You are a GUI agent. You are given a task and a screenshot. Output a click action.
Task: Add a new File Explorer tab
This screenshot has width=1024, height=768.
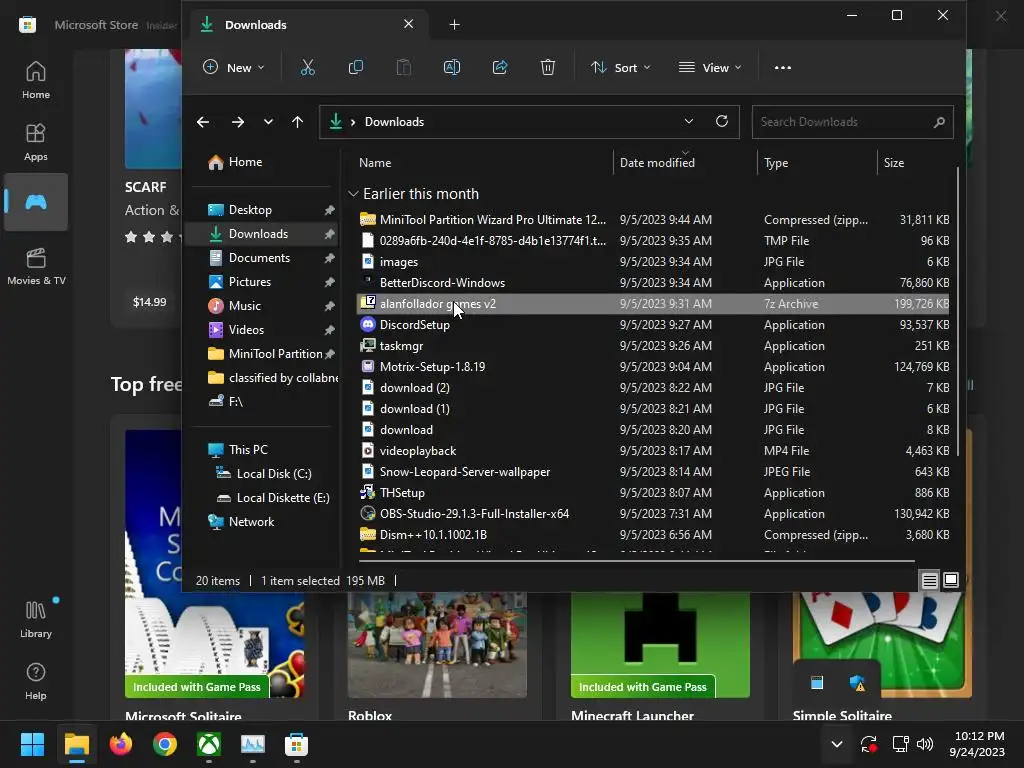[455, 25]
